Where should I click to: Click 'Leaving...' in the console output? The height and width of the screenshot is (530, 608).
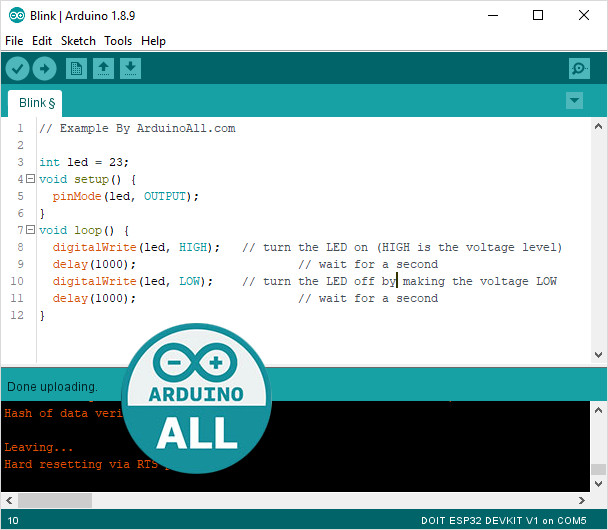[38, 447]
